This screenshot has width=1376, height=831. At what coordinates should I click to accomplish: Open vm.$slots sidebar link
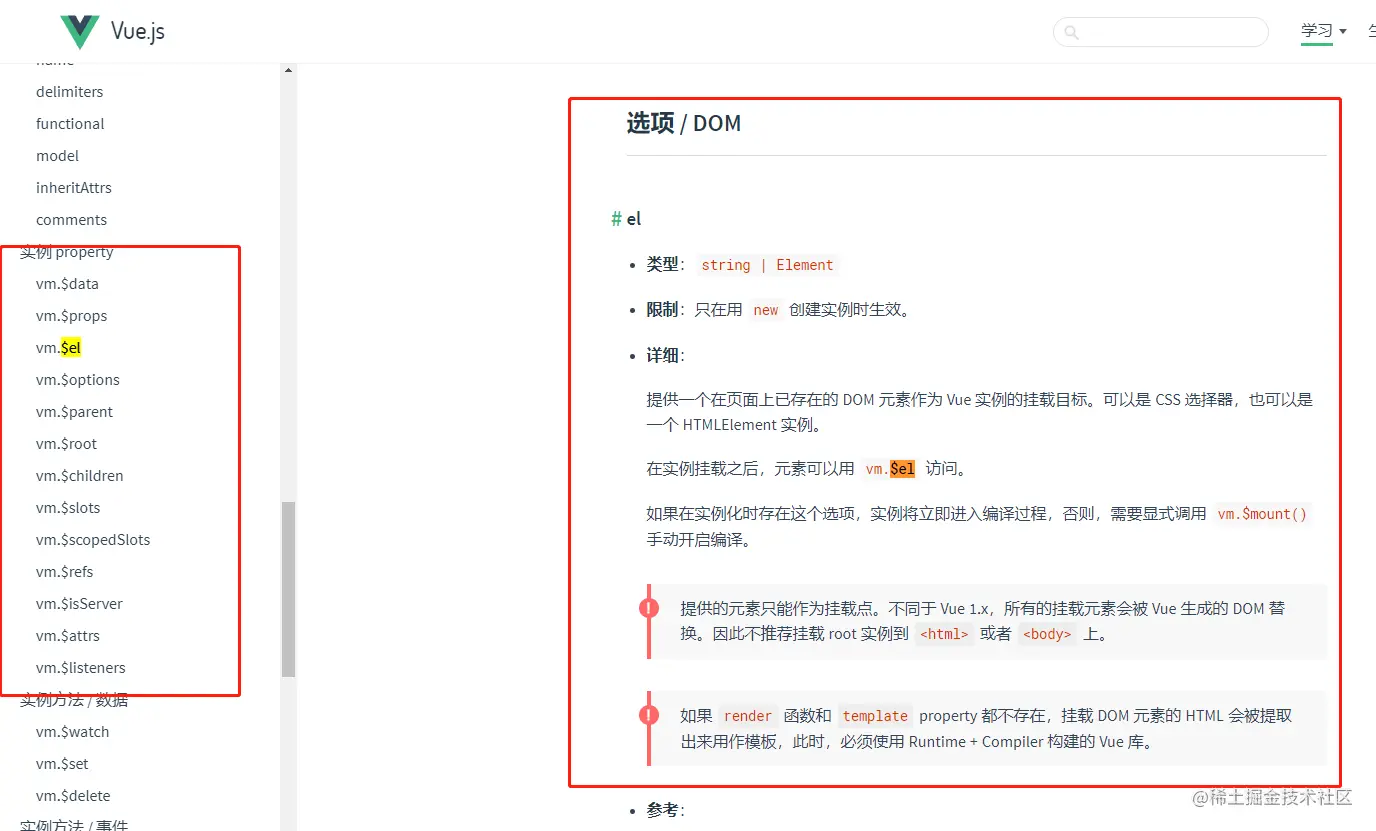point(68,508)
